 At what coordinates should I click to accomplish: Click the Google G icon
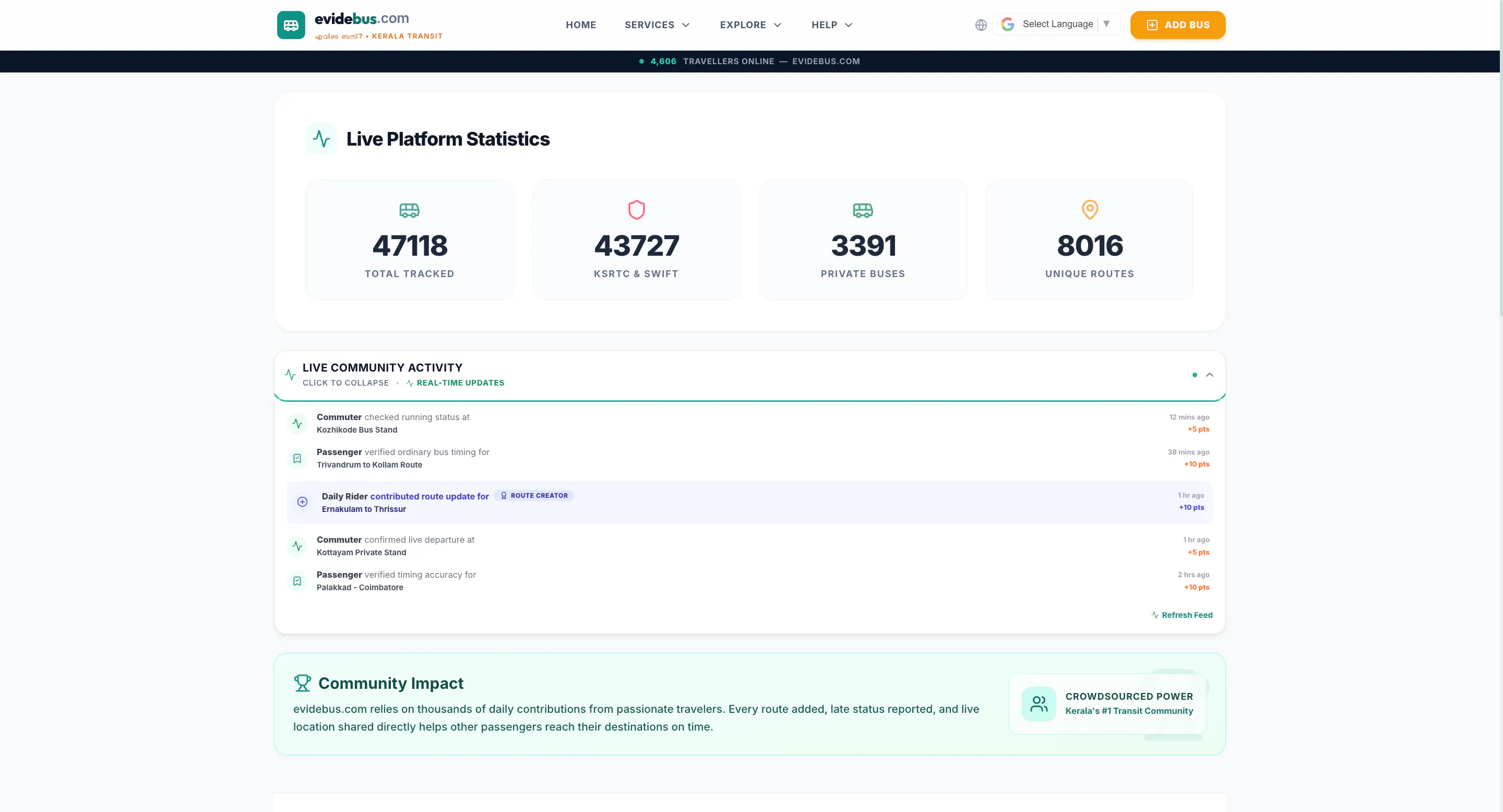1008,24
